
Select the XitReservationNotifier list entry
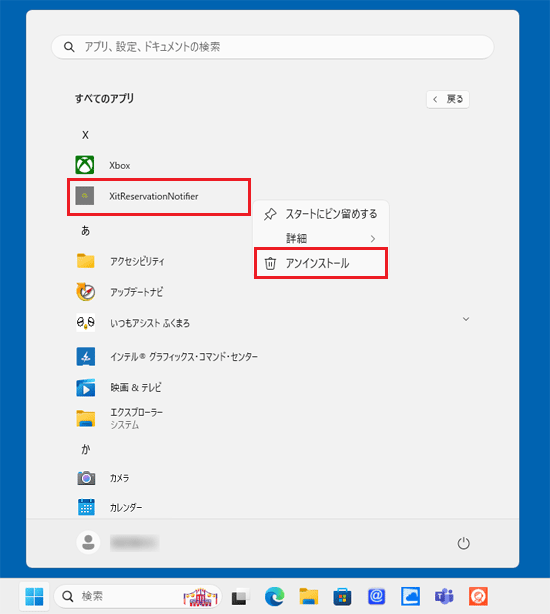[x=159, y=196]
